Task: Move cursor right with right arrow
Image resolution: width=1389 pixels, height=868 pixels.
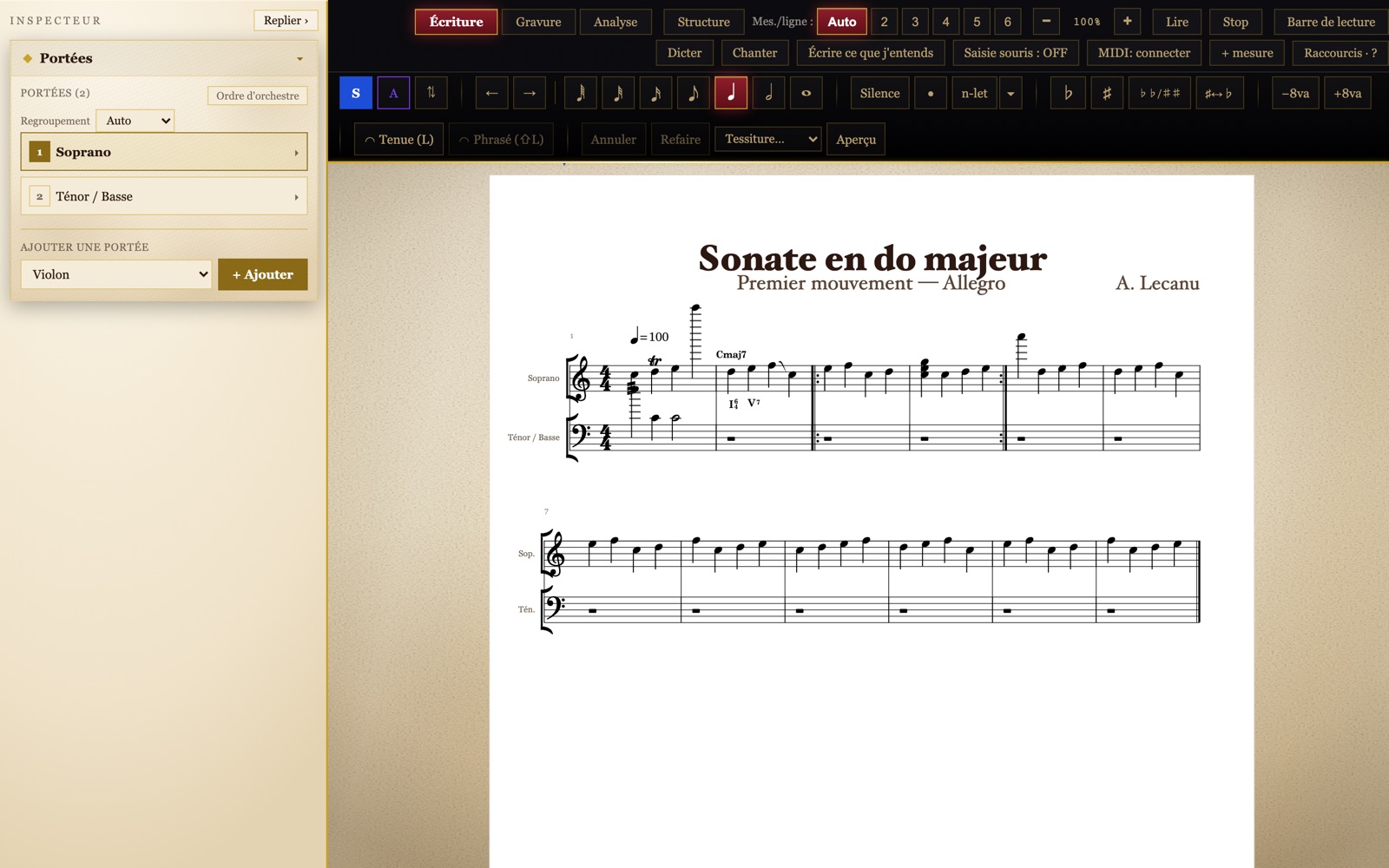Action: point(530,93)
